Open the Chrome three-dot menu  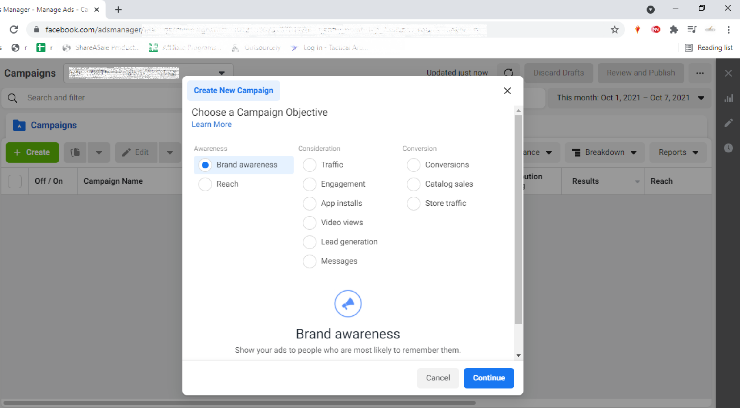(729, 30)
